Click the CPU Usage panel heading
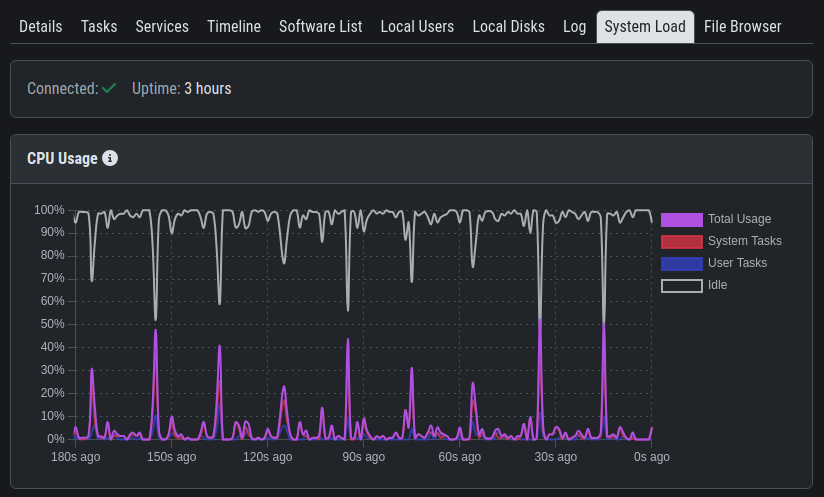The image size is (824, 497). tap(62, 158)
